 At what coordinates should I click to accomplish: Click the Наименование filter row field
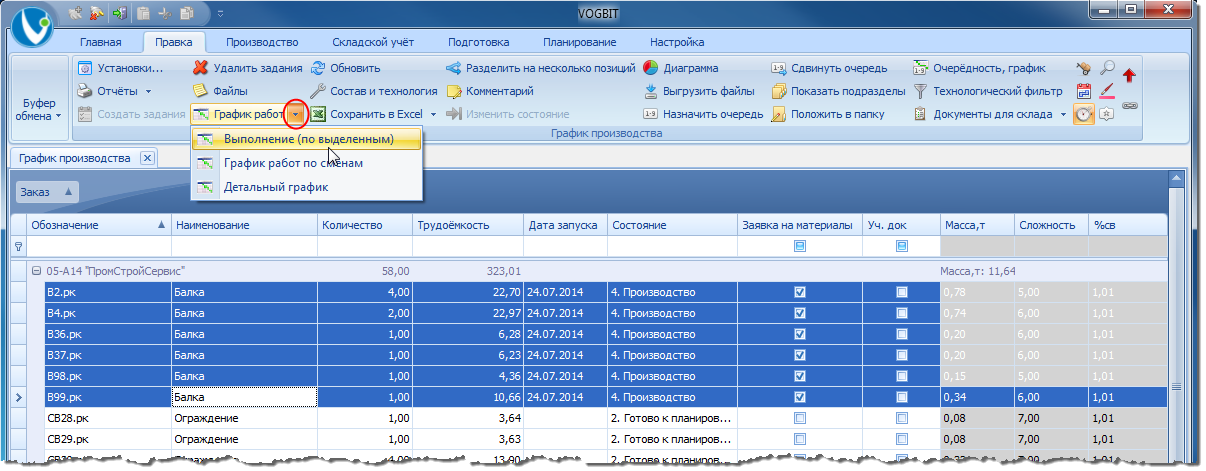point(244,246)
